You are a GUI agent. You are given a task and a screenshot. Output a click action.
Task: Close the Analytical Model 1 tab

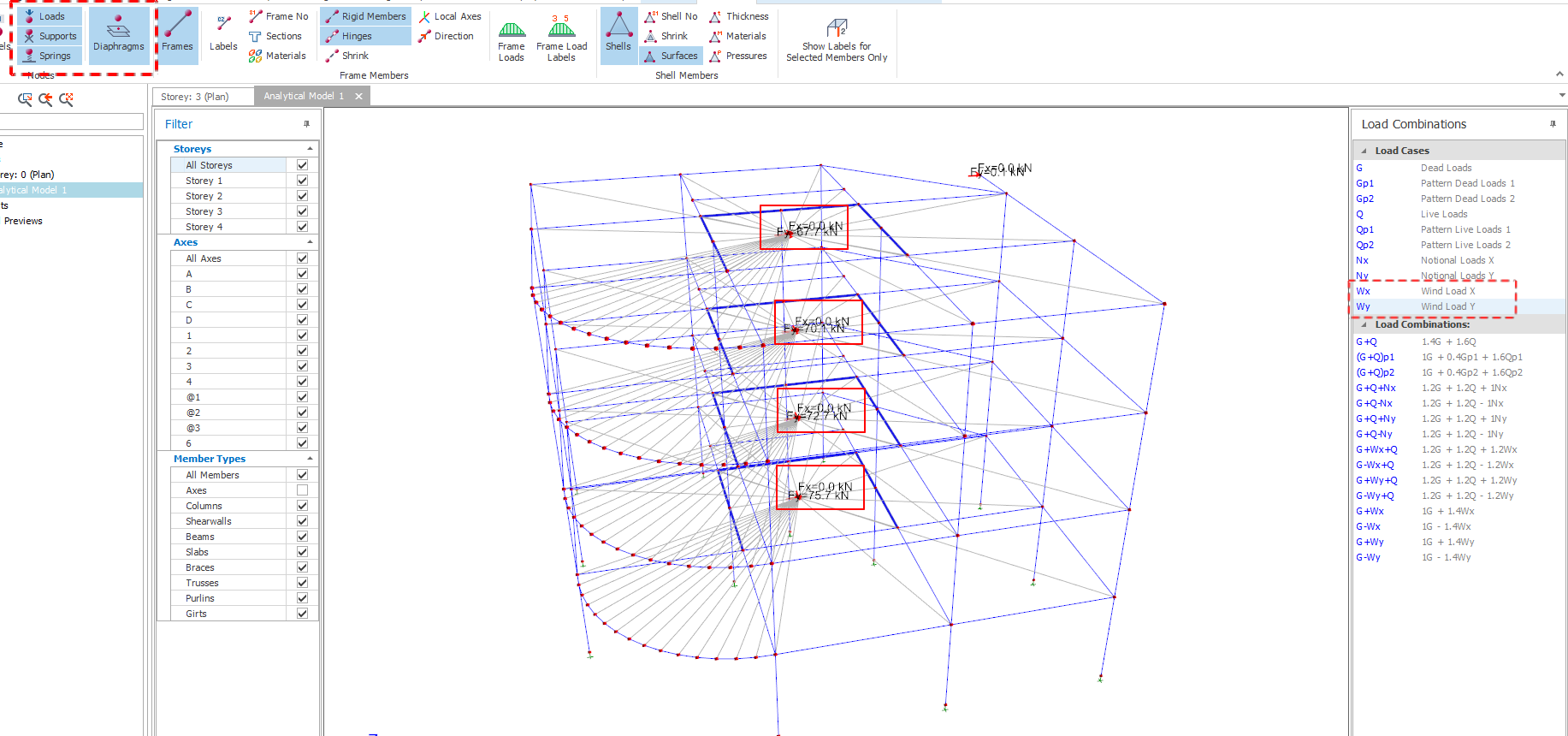pyautogui.click(x=359, y=97)
